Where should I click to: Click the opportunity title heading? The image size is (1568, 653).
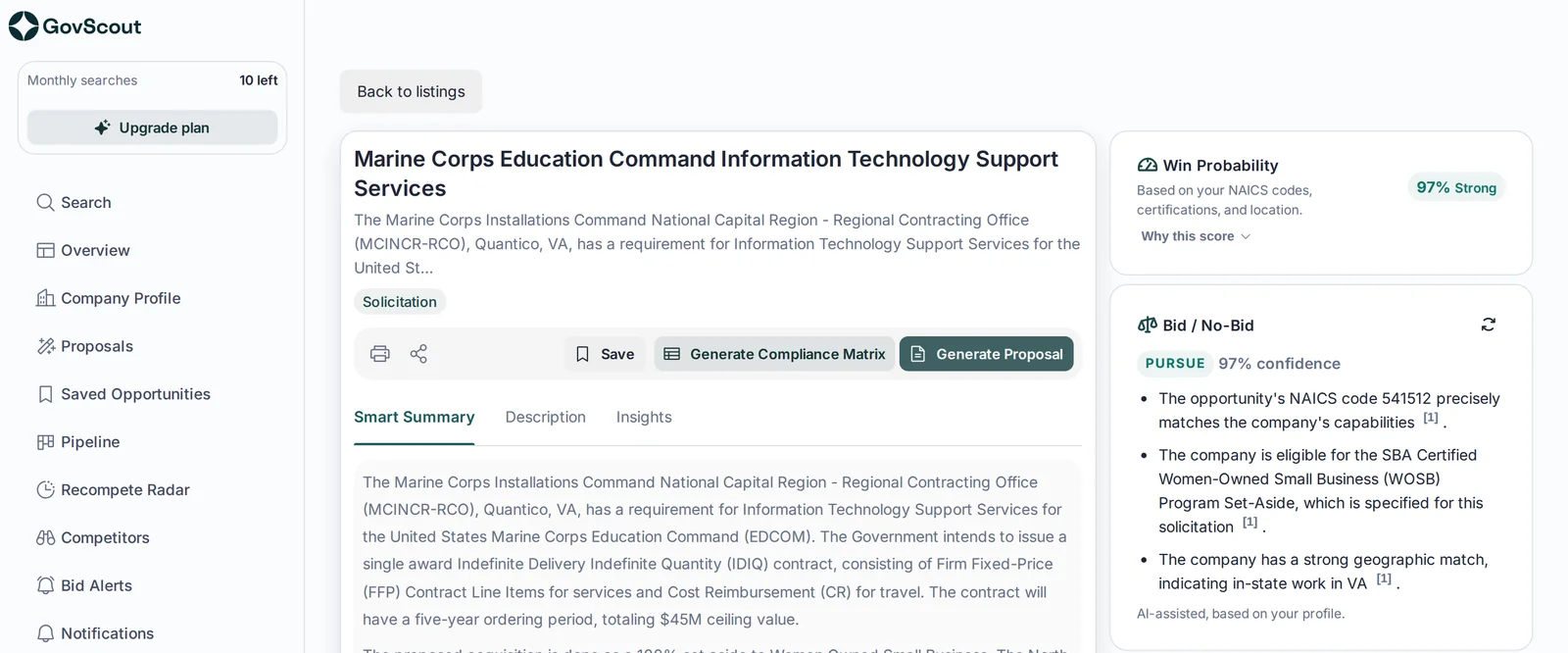[706, 174]
